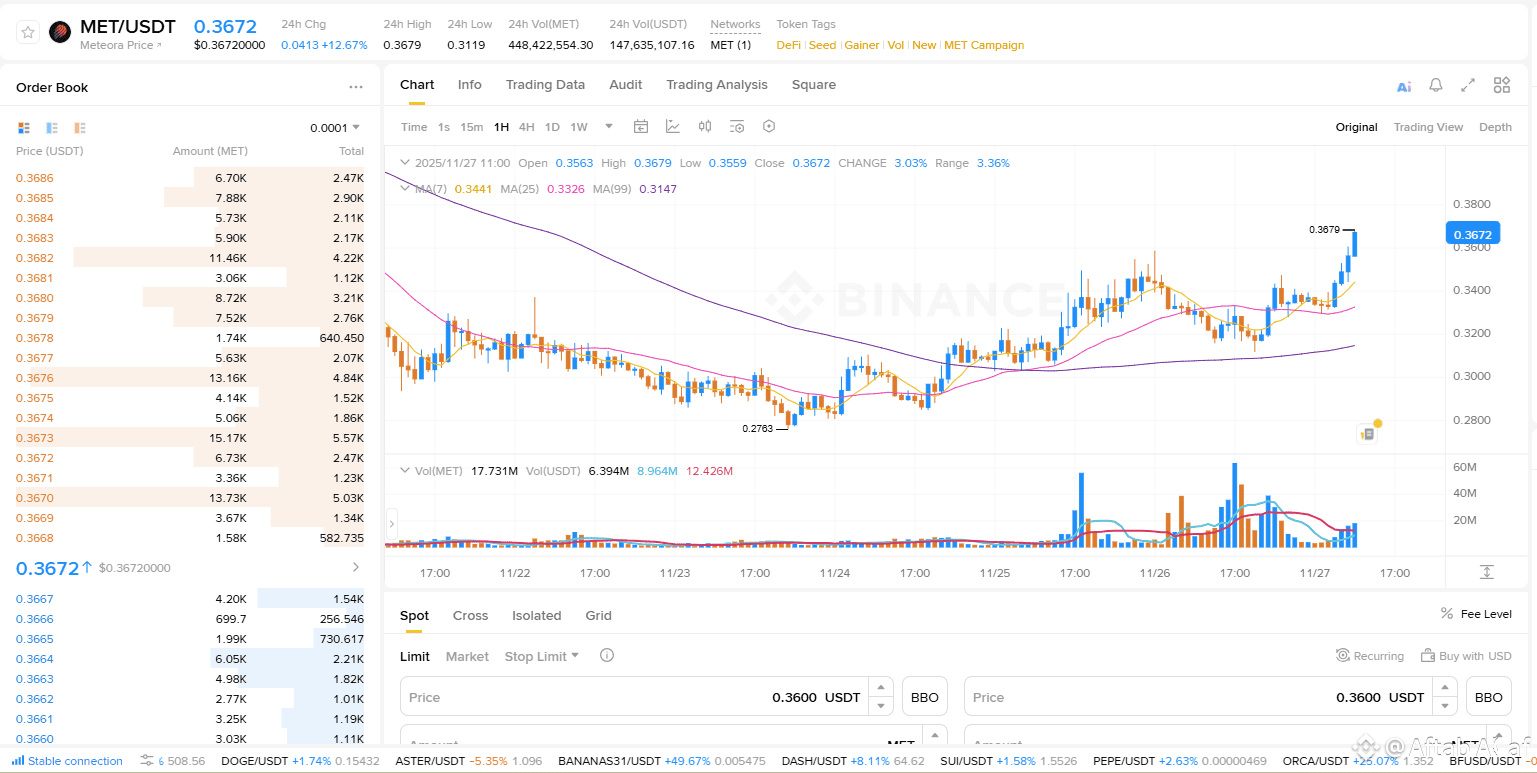Open the go-to-date calendar icon

point(641,127)
